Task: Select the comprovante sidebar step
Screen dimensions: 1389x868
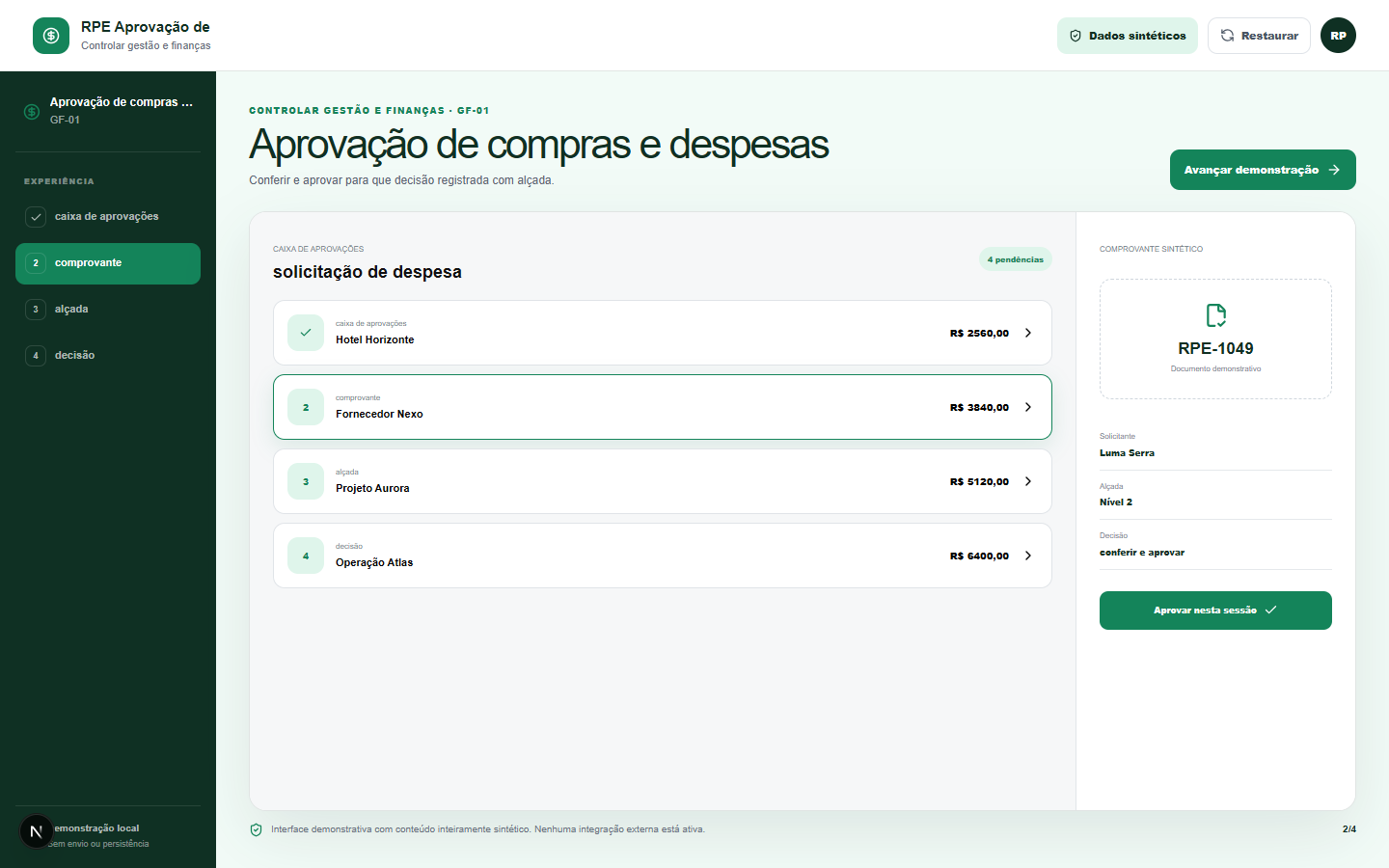Action: (x=108, y=263)
